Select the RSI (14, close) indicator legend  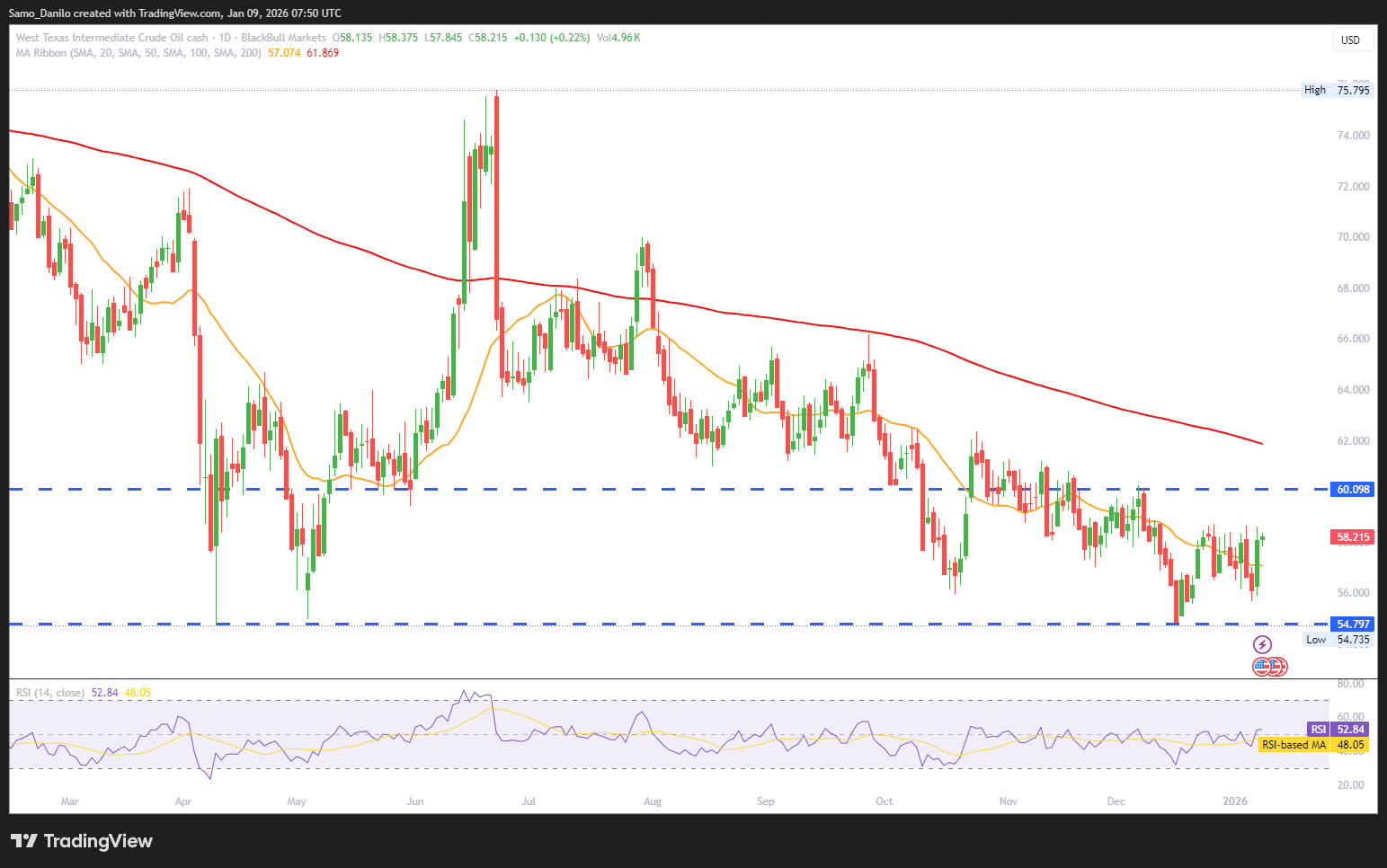pyautogui.click(x=50, y=693)
